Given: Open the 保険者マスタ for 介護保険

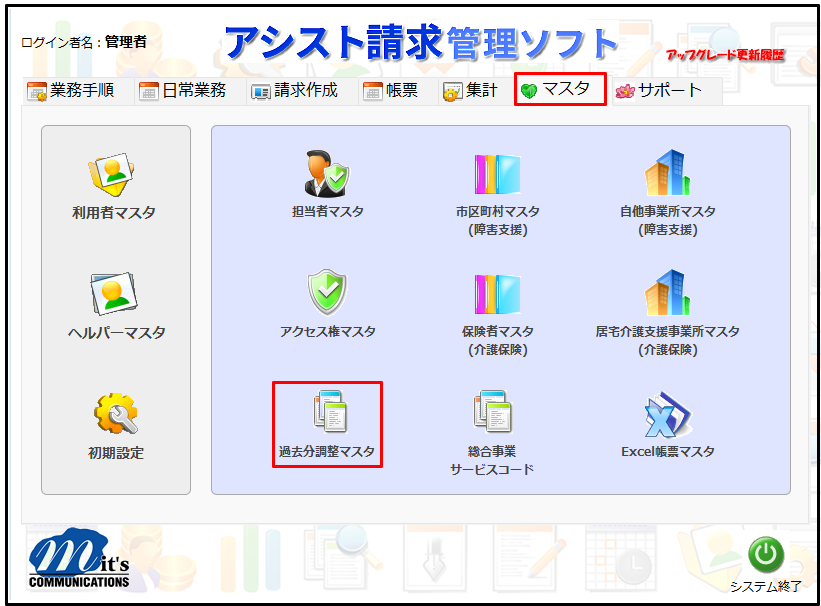Looking at the screenshot, I should [x=497, y=295].
